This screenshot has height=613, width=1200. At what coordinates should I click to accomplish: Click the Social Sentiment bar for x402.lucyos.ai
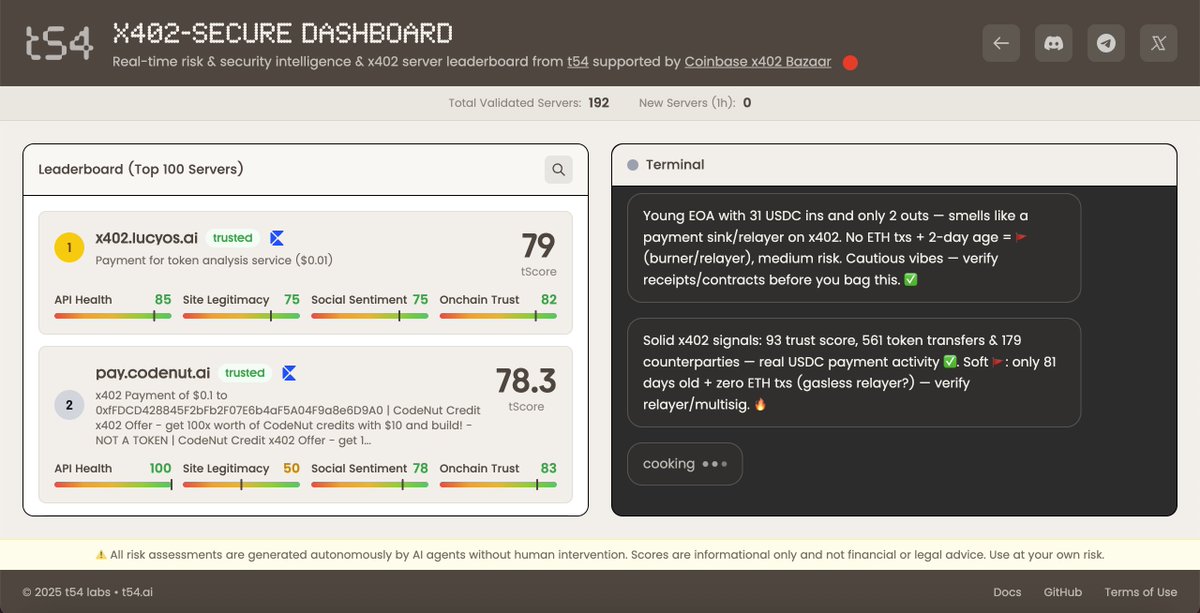[370, 316]
